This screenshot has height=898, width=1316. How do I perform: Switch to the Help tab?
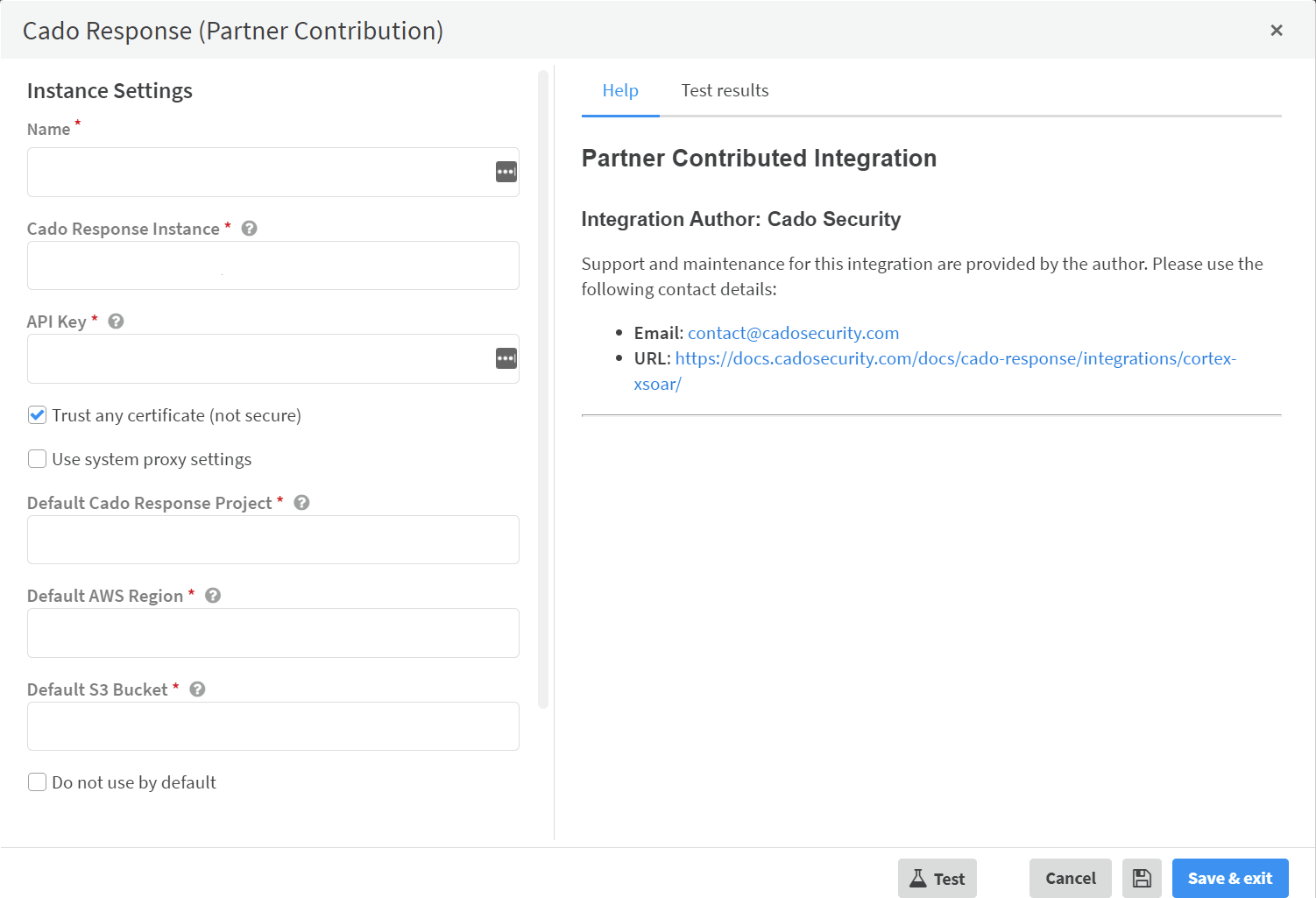(620, 90)
